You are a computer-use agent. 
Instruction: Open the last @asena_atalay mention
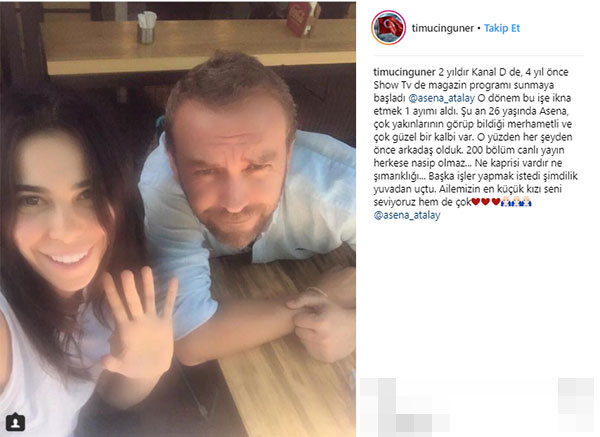tap(407, 215)
